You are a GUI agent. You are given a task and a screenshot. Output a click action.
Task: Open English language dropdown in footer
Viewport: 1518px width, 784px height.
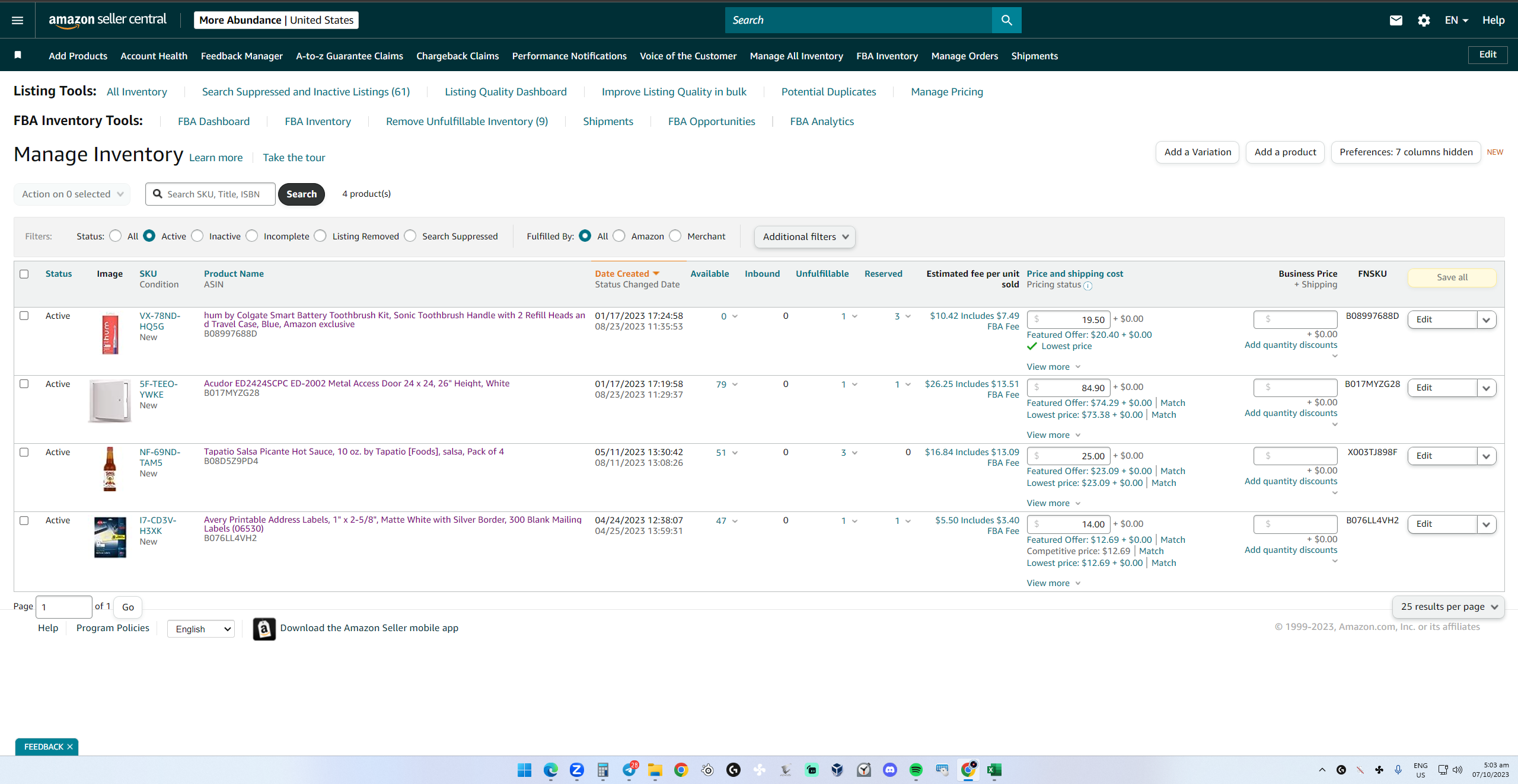[201, 629]
